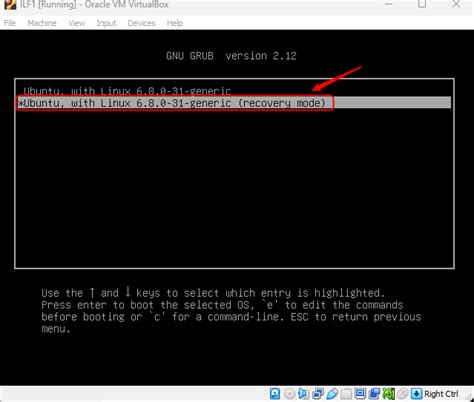Click the network adapters status icon
The image size is (474, 402).
[318, 394]
